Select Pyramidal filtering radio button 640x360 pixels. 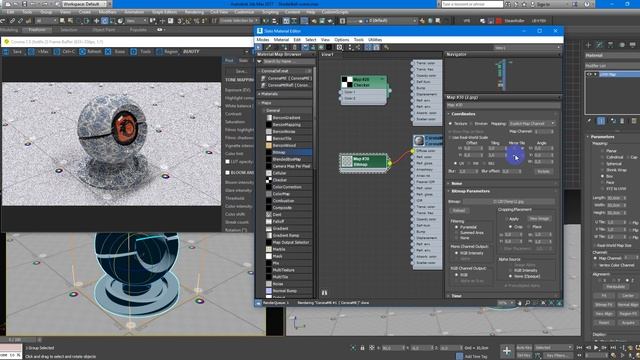pos(456,227)
